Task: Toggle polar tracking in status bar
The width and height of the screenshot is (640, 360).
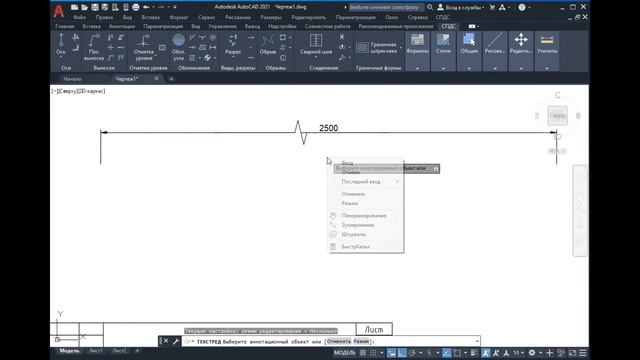Action: click(412, 353)
